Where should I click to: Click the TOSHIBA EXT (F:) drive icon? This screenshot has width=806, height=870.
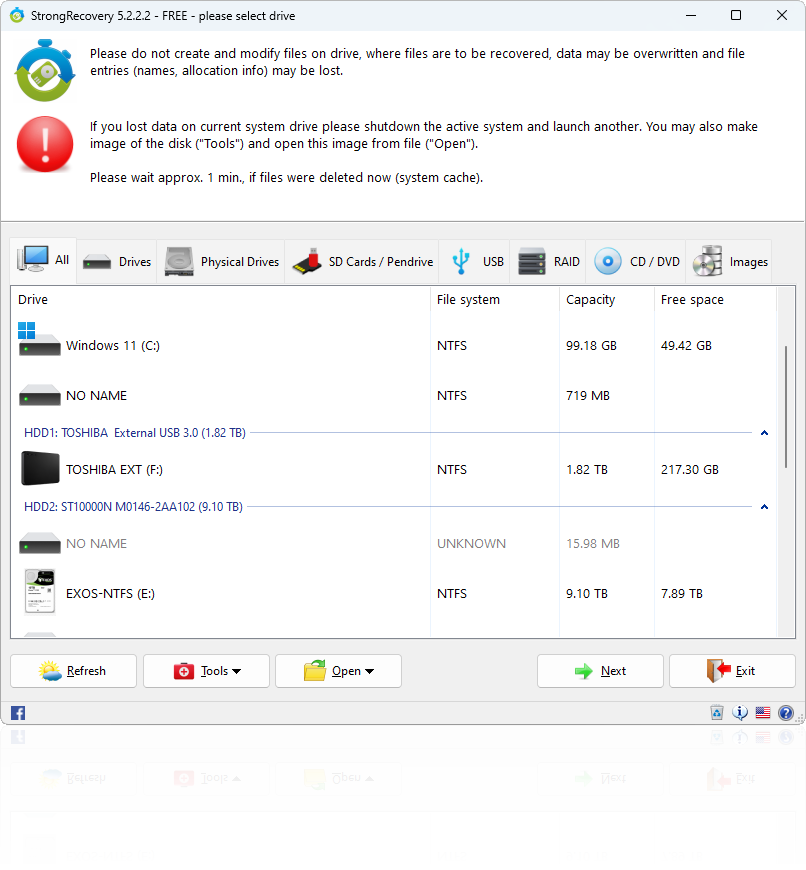click(40, 469)
